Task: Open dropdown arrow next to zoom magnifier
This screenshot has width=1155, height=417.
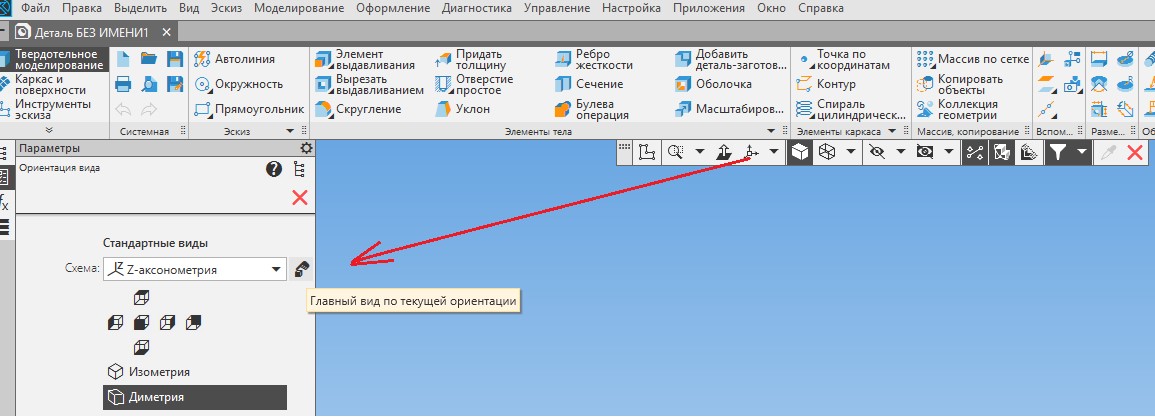Action: (x=699, y=153)
